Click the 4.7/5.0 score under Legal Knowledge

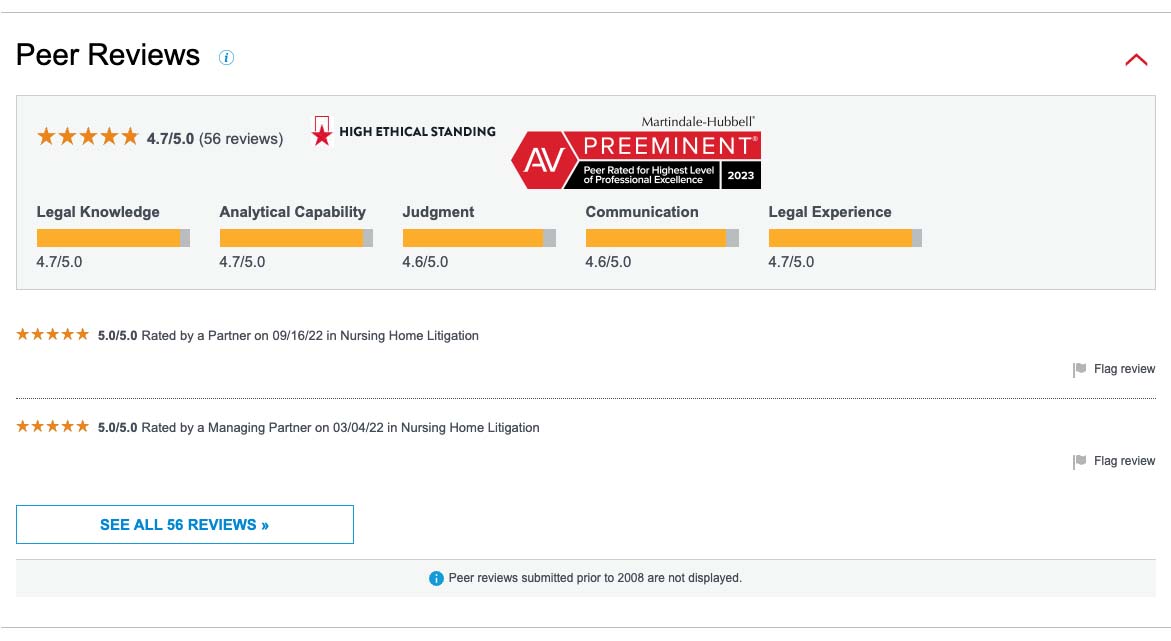(60, 262)
